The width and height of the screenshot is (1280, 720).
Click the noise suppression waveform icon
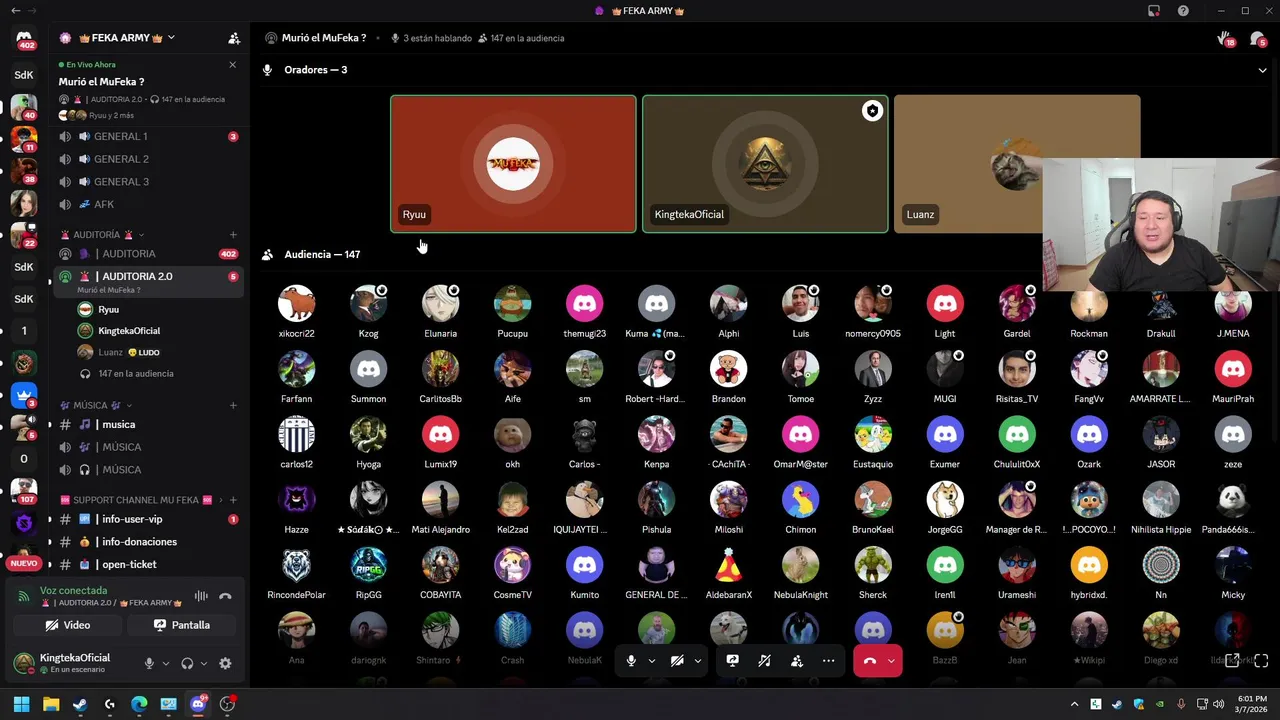click(201, 596)
